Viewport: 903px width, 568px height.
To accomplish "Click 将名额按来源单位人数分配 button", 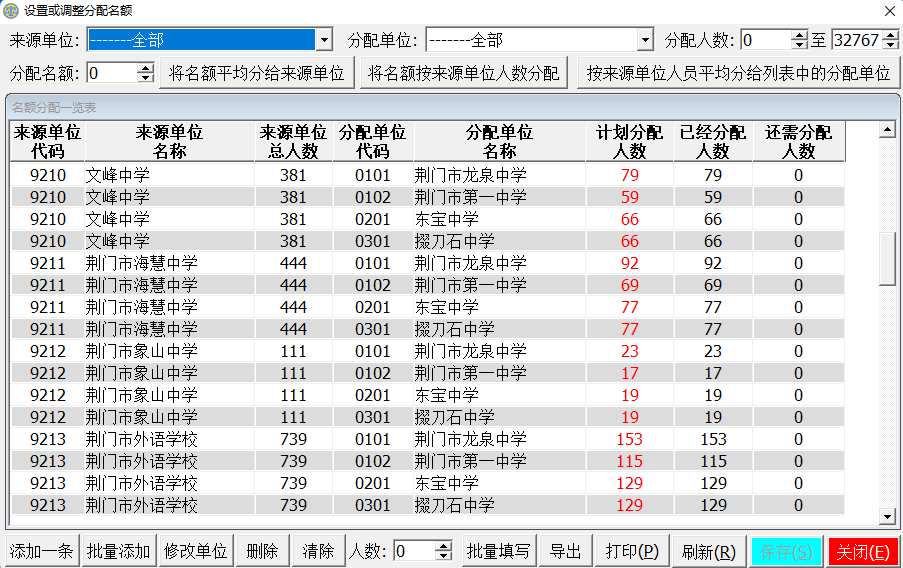I will 464,73.
